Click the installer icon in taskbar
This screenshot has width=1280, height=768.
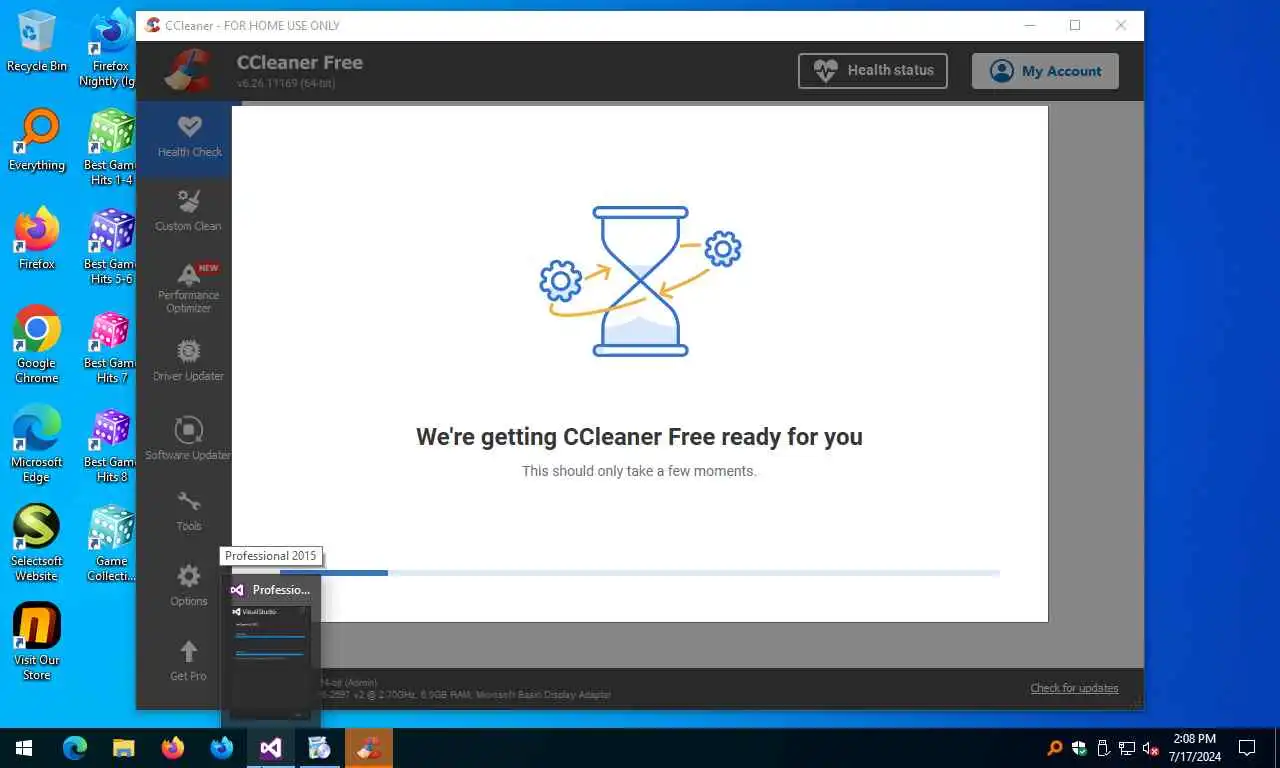[x=319, y=748]
